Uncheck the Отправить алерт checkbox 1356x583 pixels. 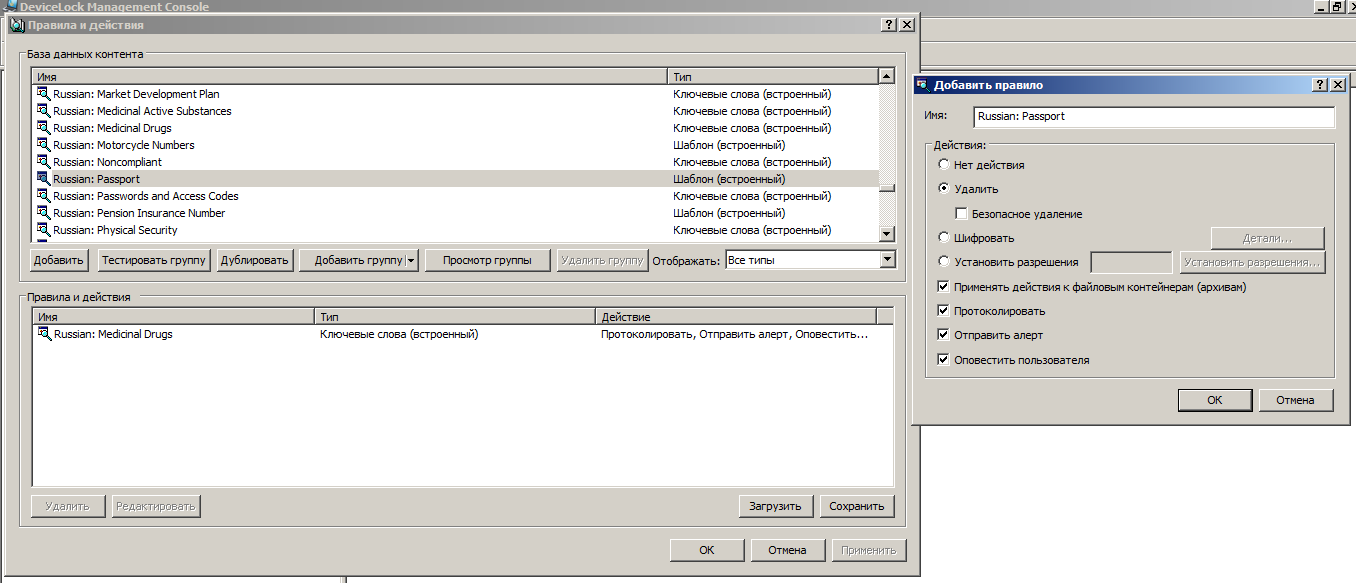pos(944,335)
